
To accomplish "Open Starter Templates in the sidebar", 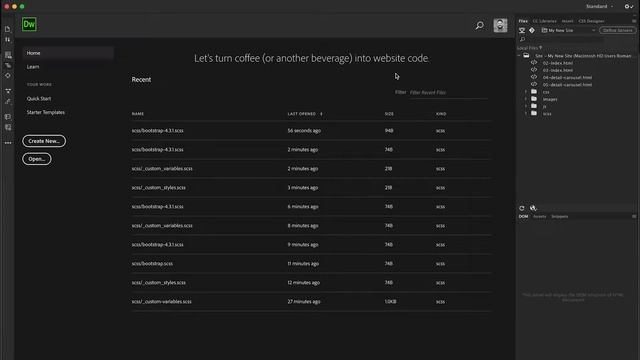I will 46,112.
